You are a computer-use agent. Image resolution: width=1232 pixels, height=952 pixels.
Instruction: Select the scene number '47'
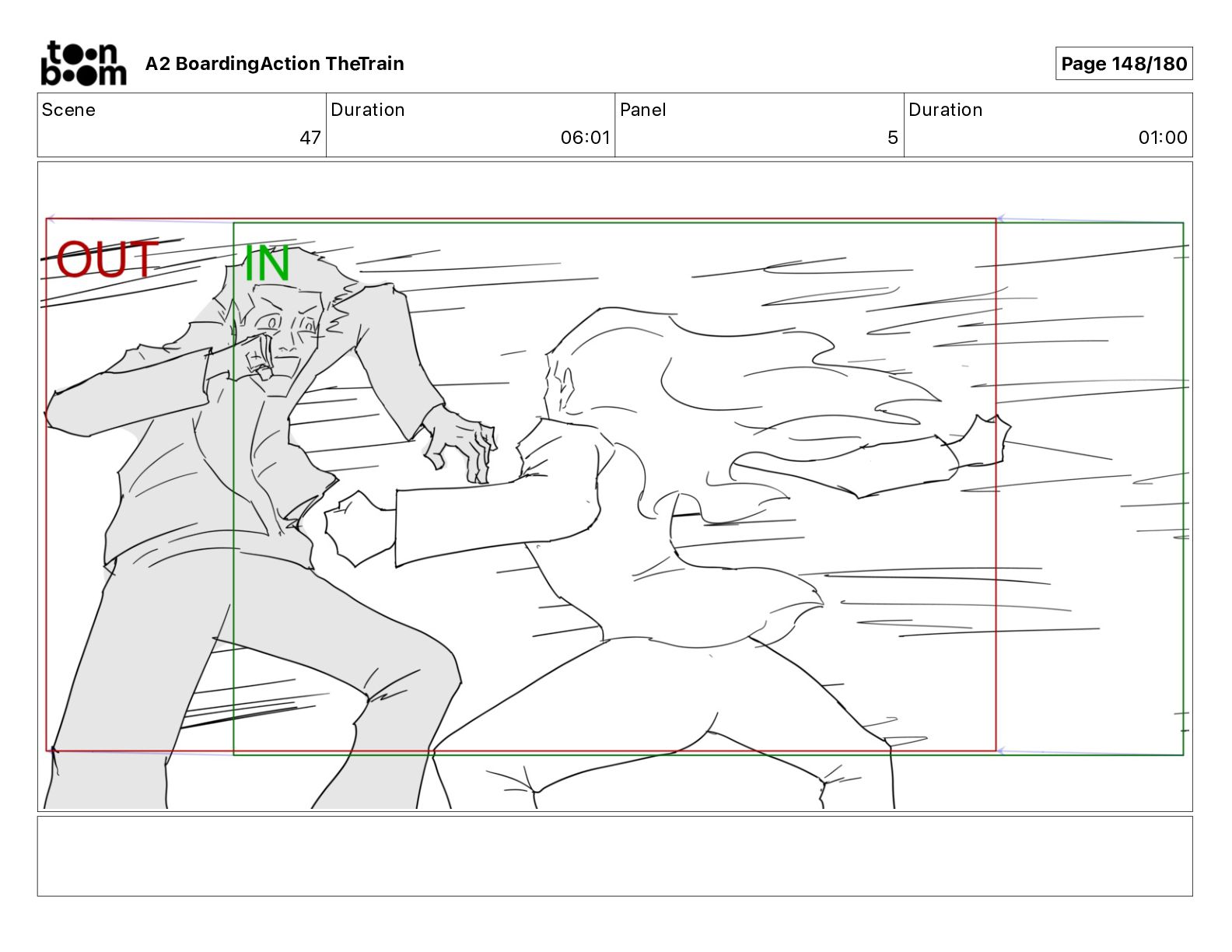[310, 138]
